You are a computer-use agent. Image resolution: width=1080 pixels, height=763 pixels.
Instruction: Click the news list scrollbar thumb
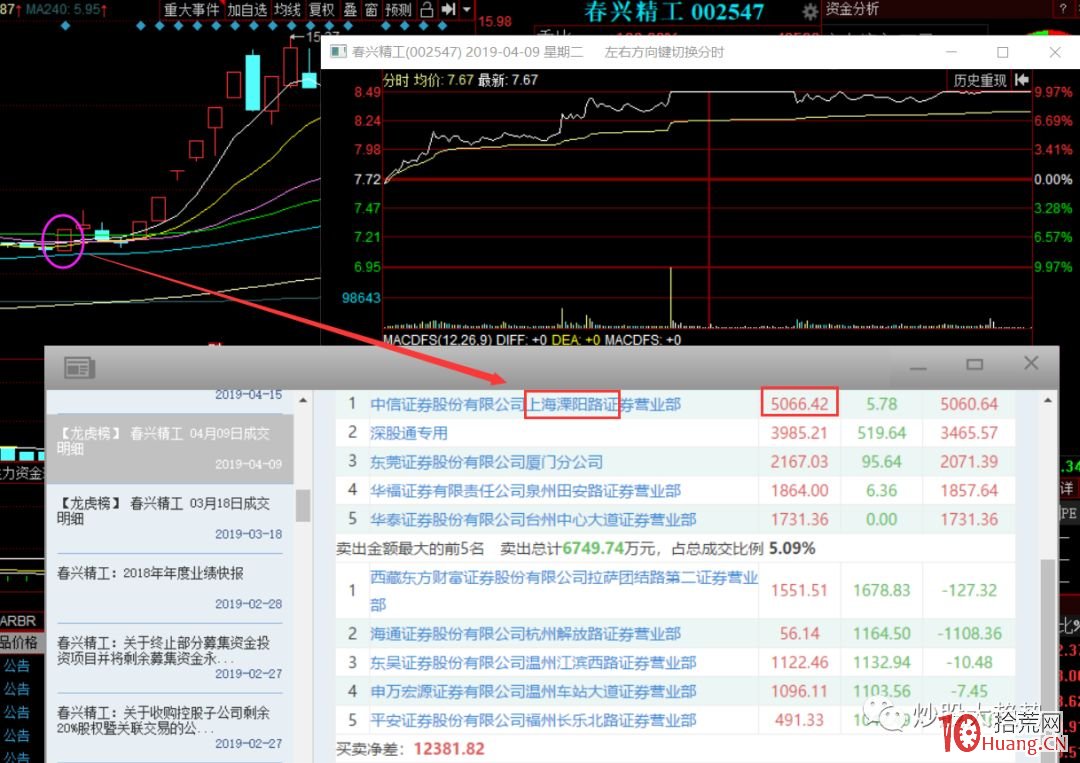tap(303, 505)
